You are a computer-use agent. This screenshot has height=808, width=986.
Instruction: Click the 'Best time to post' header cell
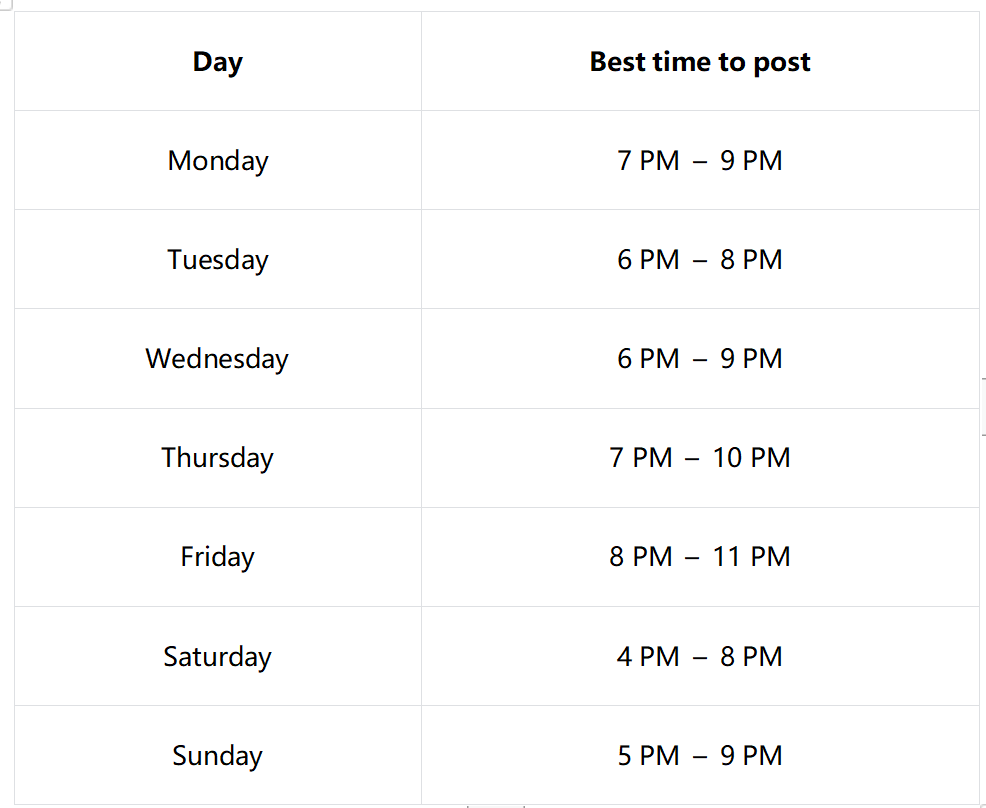700,62
